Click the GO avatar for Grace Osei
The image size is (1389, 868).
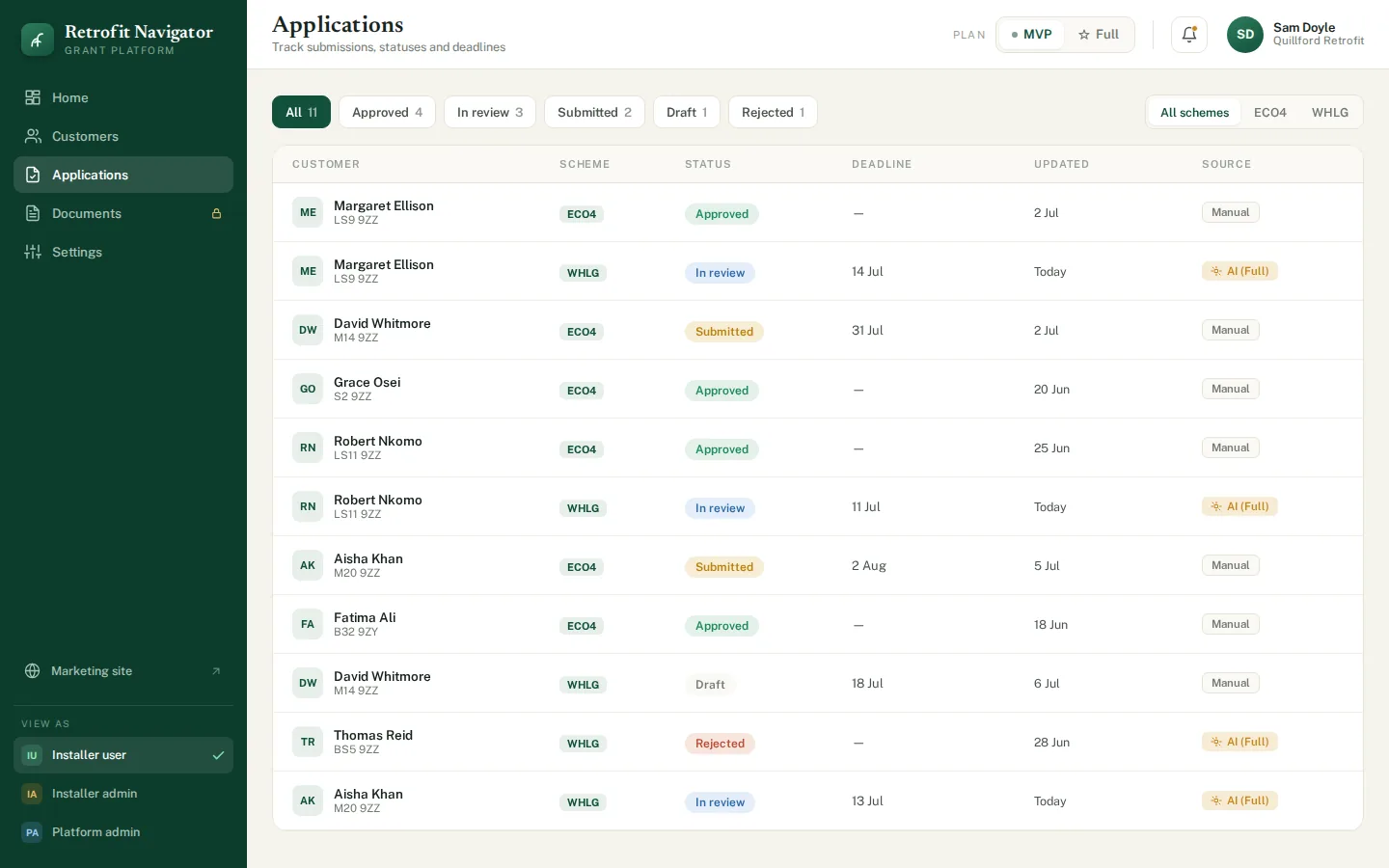pyautogui.click(x=308, y=389)
